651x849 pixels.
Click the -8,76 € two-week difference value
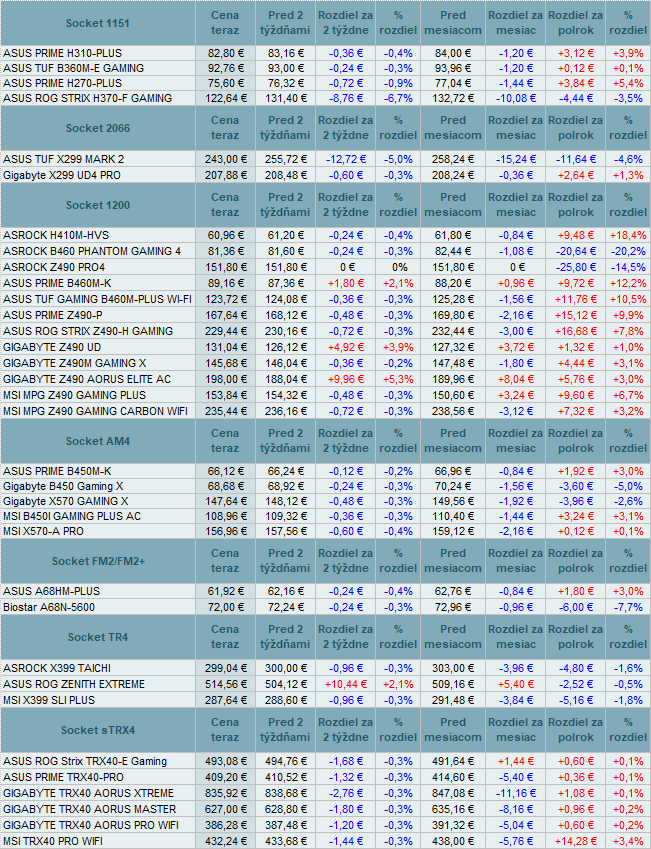(346, 99)
